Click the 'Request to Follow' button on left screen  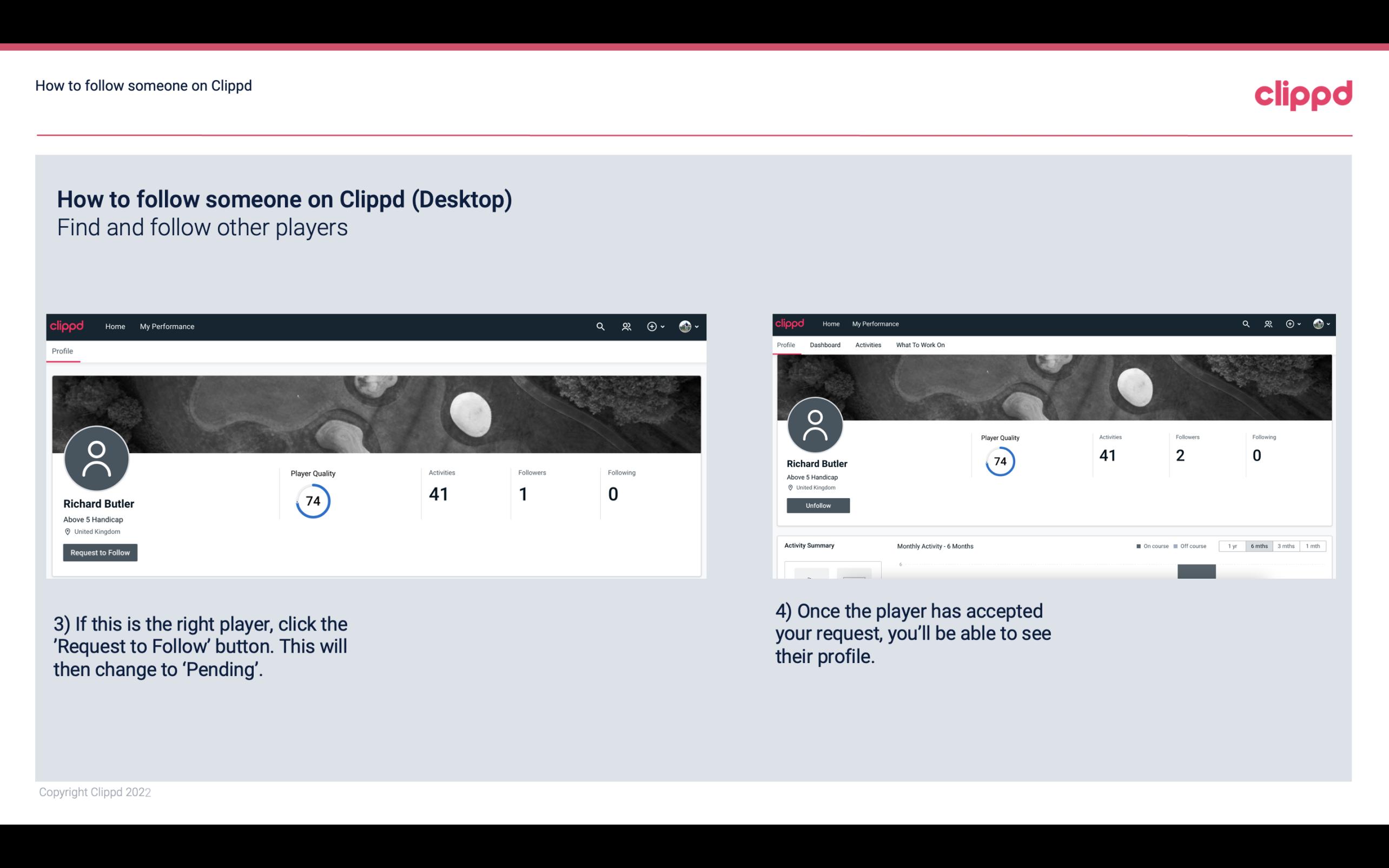[x=100, y=552]
